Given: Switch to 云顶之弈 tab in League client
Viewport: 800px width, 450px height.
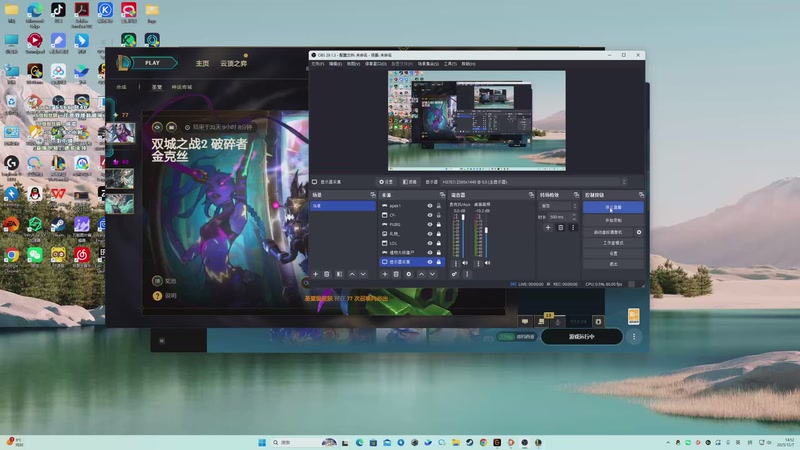Looking at the screenshot, I should (233, 63).
